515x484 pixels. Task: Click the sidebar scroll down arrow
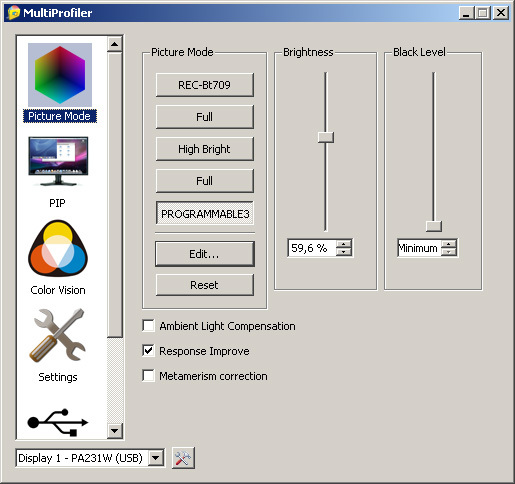pos(114,431)
